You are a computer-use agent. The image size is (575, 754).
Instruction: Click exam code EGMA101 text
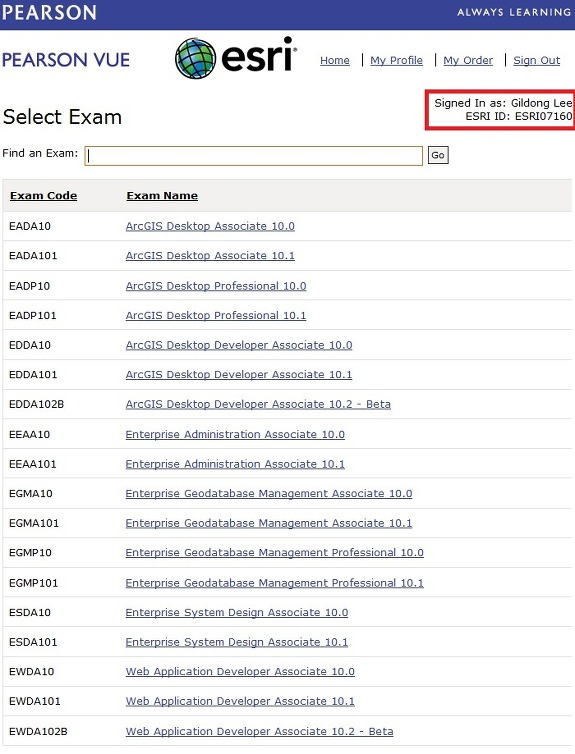tap(34, 523)
